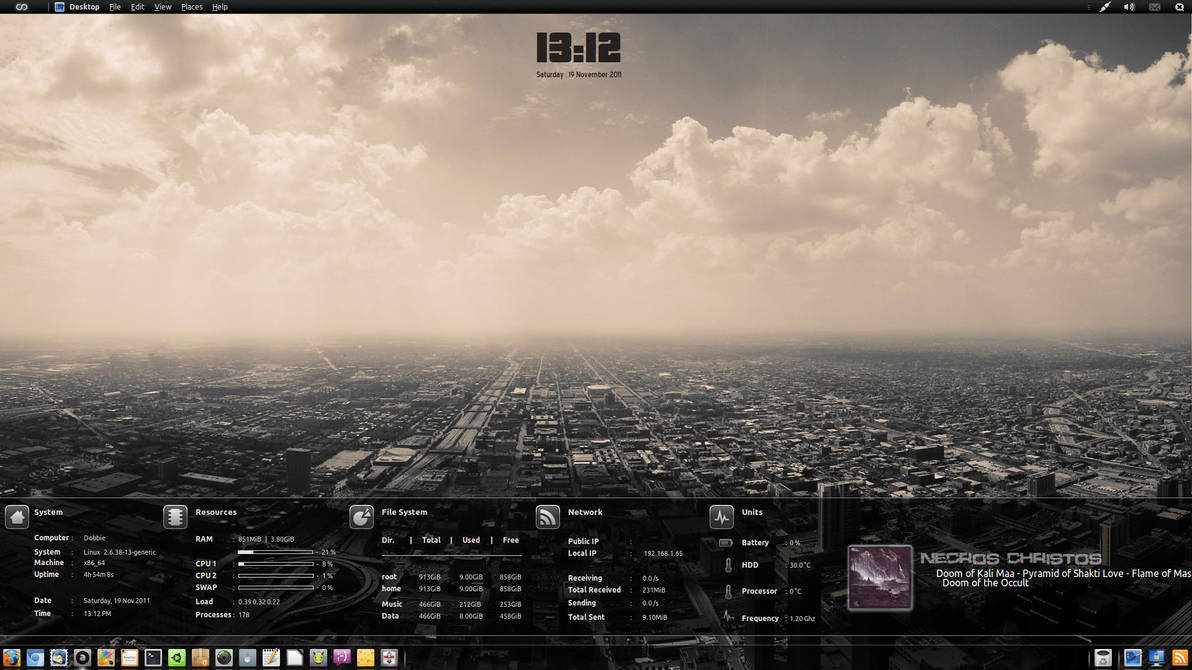Click the System home icon in conky panel
Viewport: 1192px width, 670px height.
(17, 517)
